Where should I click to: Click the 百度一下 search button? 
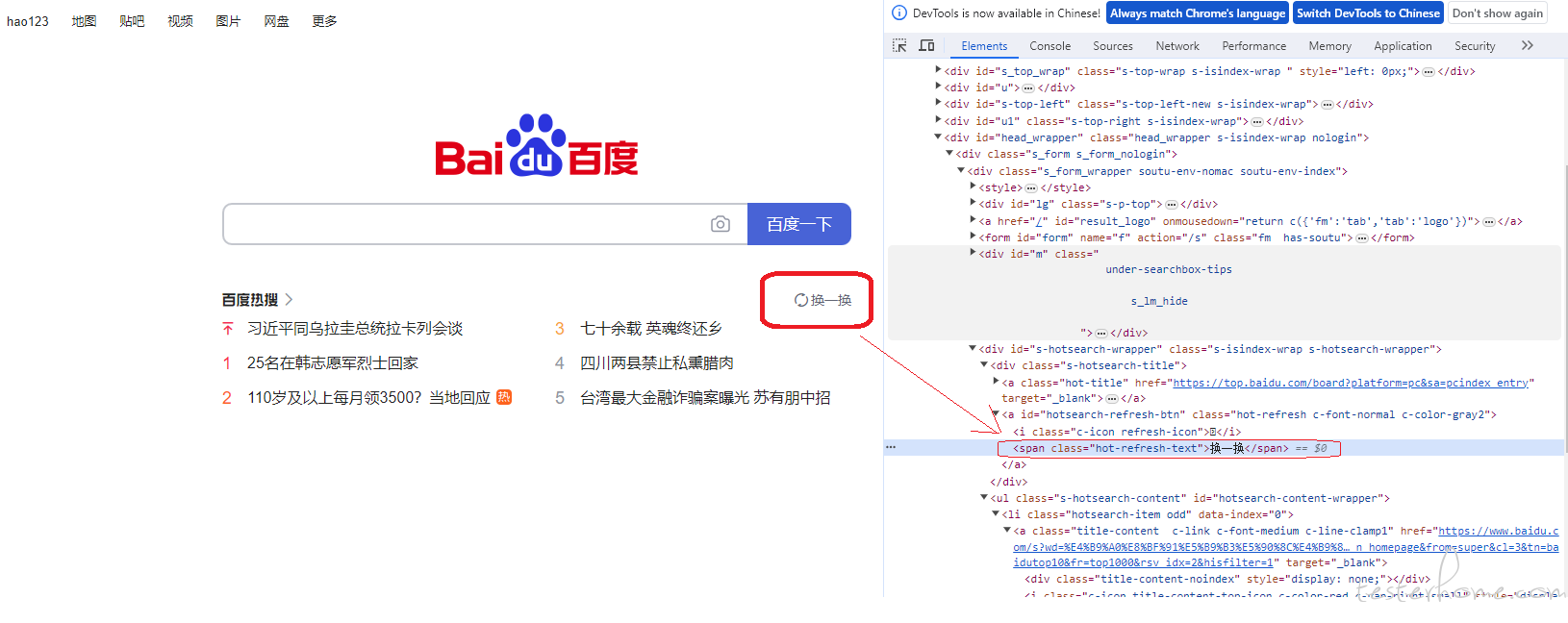[x=799, y=224]
